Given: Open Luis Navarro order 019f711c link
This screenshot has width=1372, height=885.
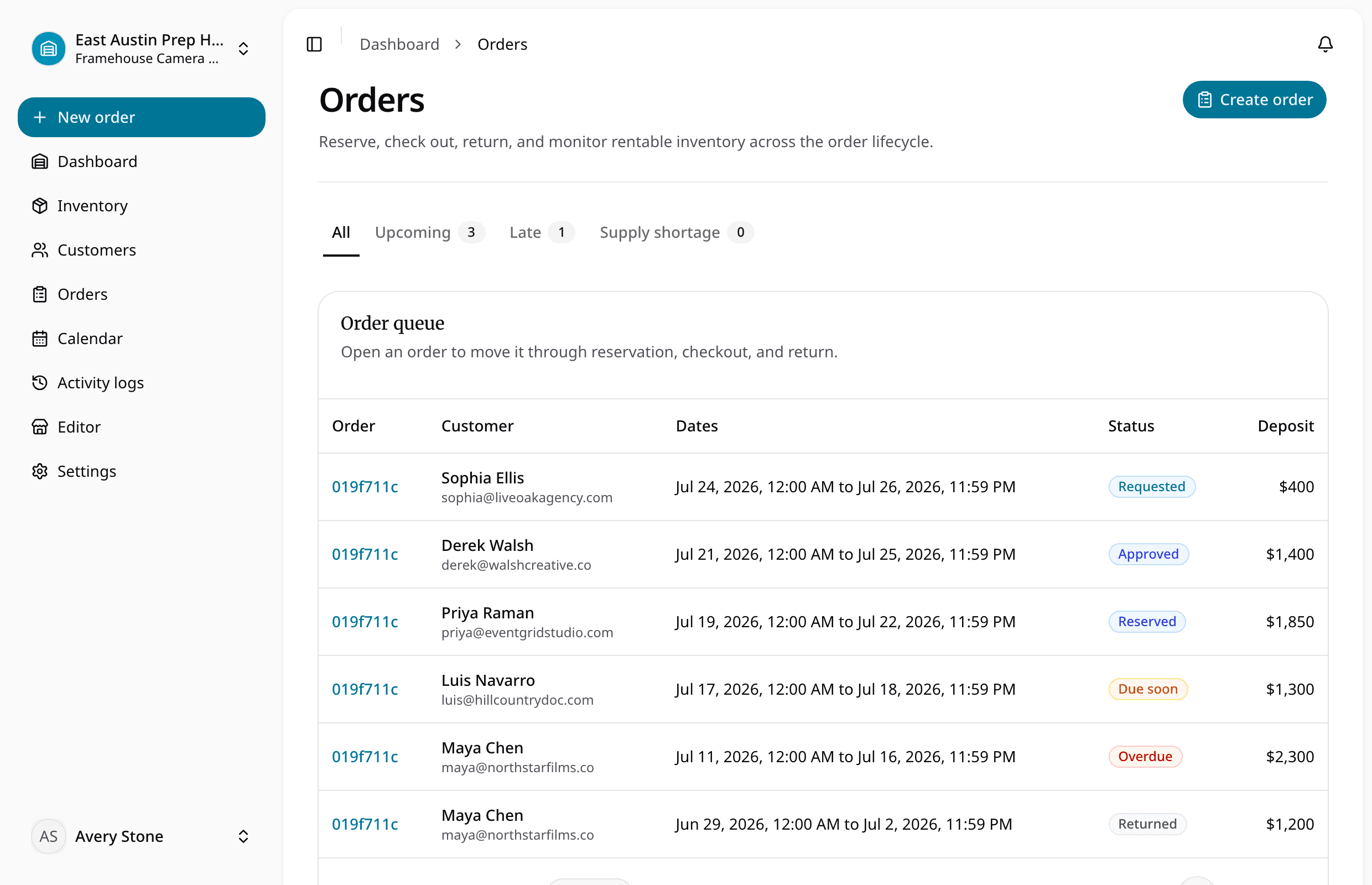Looking at the screenshot, I should coord(365,689).
